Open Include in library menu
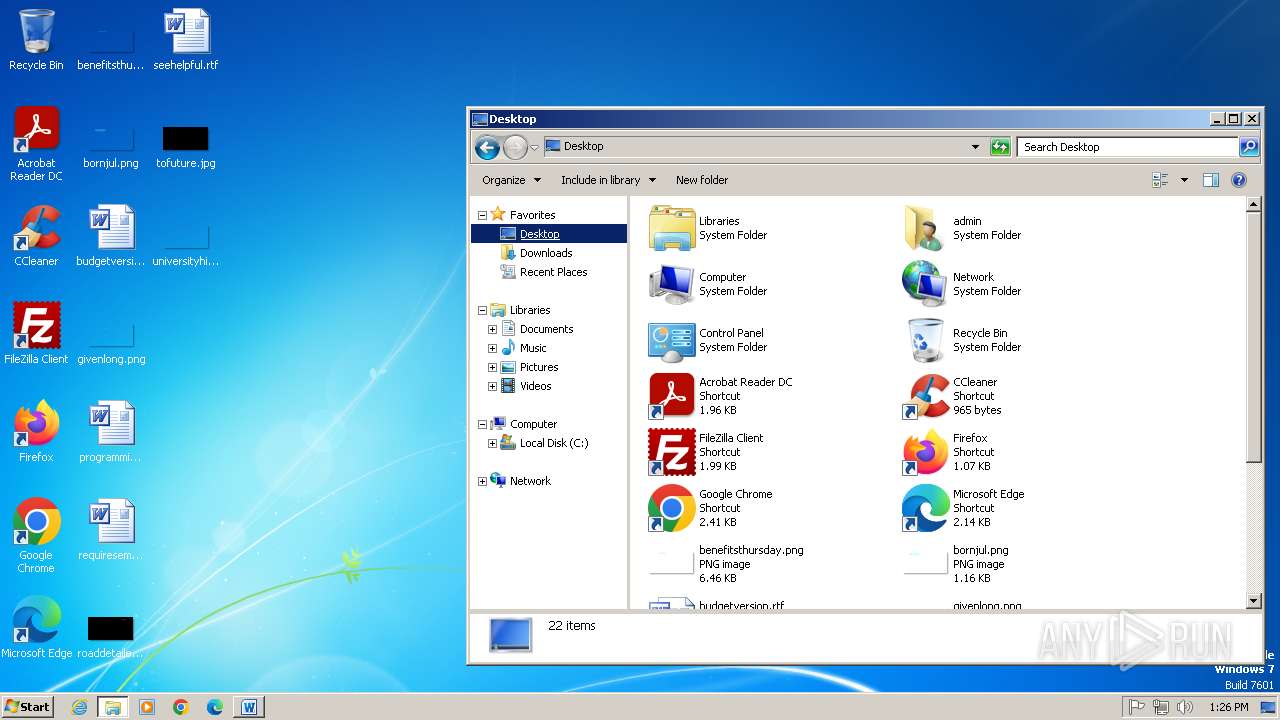 (608, 180)
